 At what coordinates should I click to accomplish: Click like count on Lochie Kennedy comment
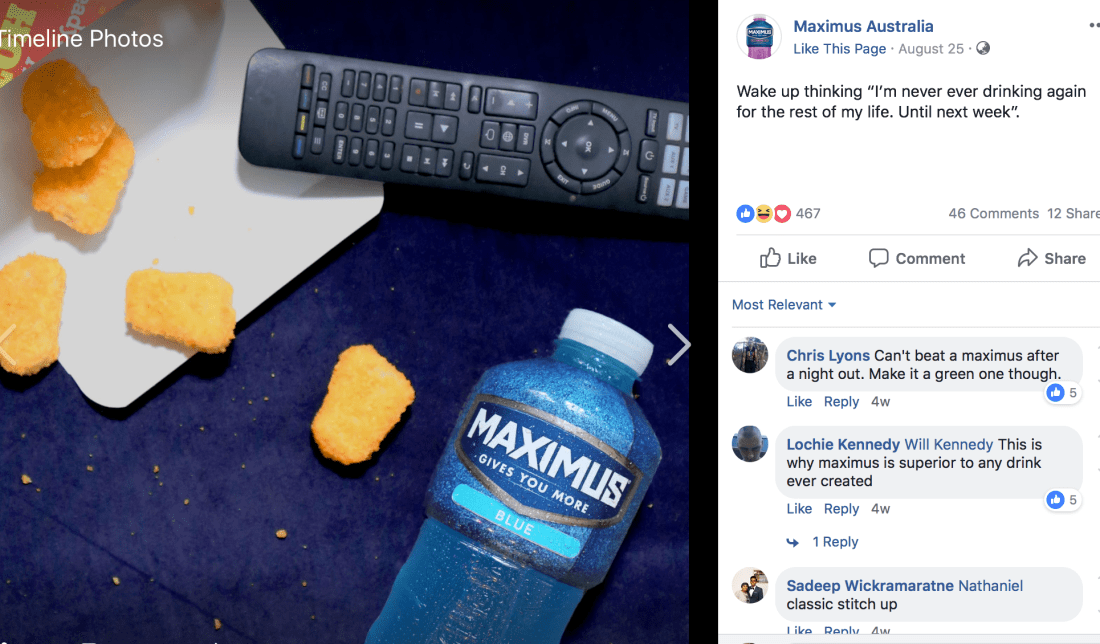[1061, 499]
